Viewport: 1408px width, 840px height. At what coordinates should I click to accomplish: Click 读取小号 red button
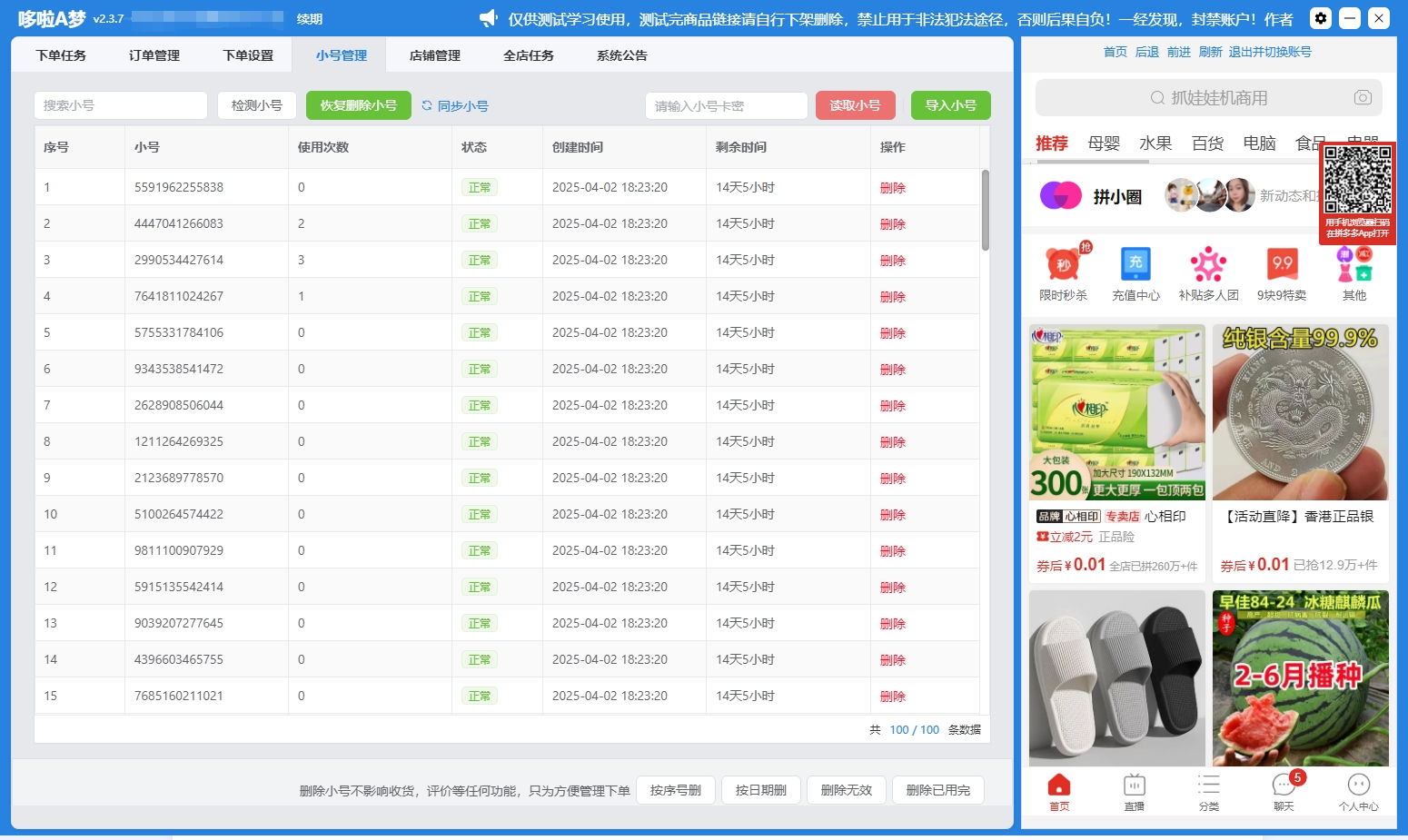pyautogui.click(x=855, y=105)
